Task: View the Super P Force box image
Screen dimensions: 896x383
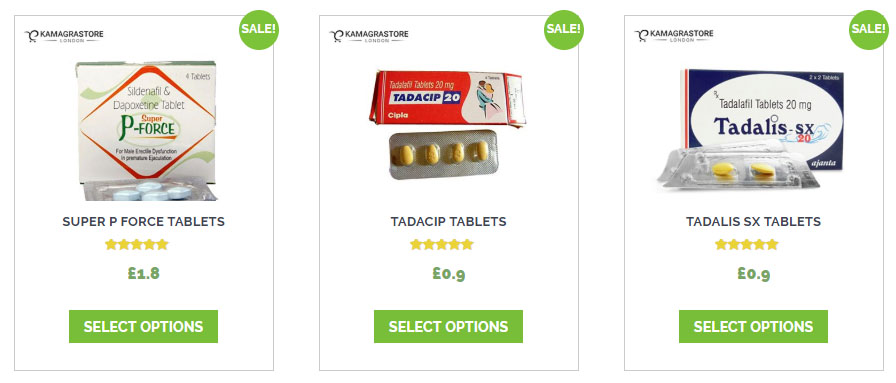Action: pos(146,131)
